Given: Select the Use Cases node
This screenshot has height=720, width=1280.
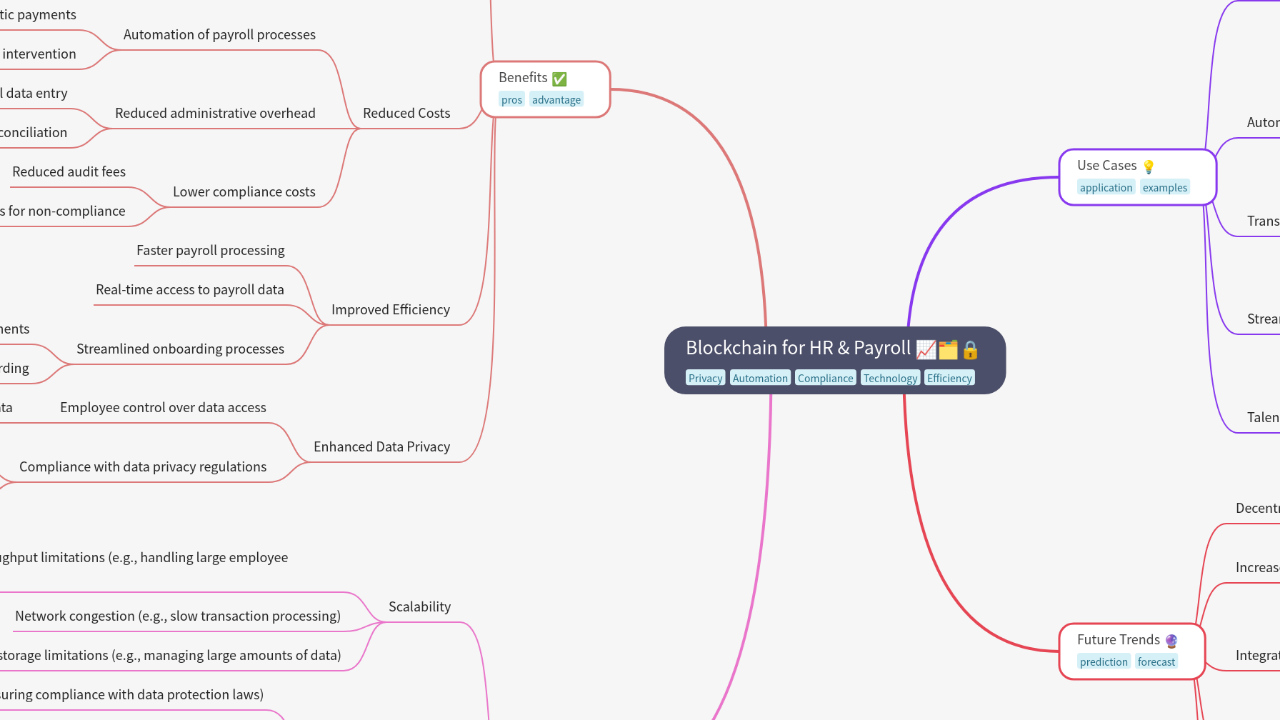Looking at the screenshot, I should pos(1138,177).
